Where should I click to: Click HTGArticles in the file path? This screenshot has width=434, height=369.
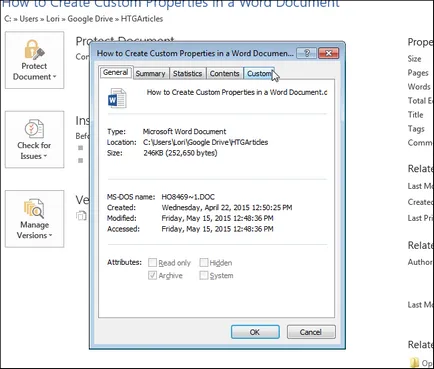142,19
